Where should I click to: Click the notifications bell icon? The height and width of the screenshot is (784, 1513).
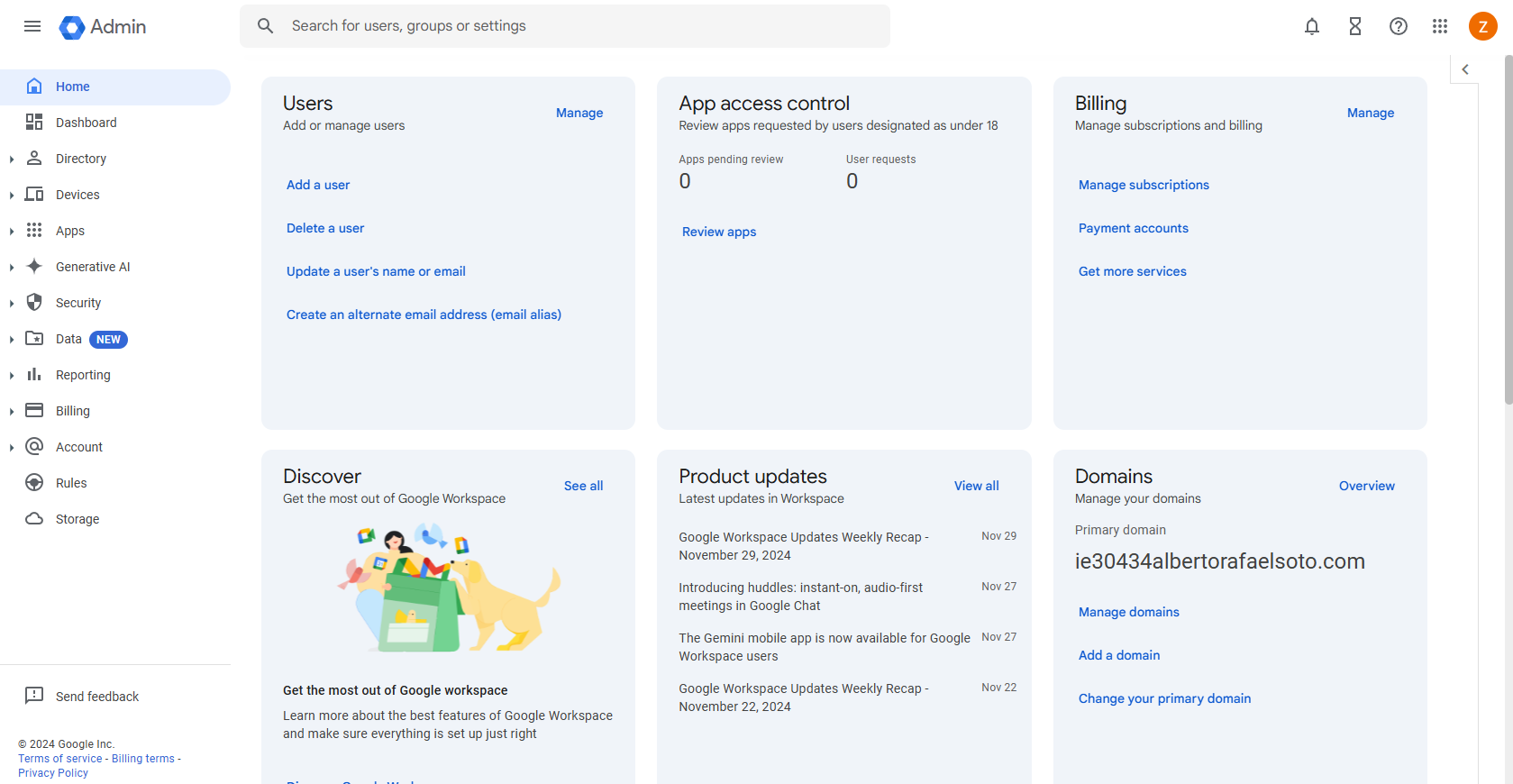(1311, 26)
